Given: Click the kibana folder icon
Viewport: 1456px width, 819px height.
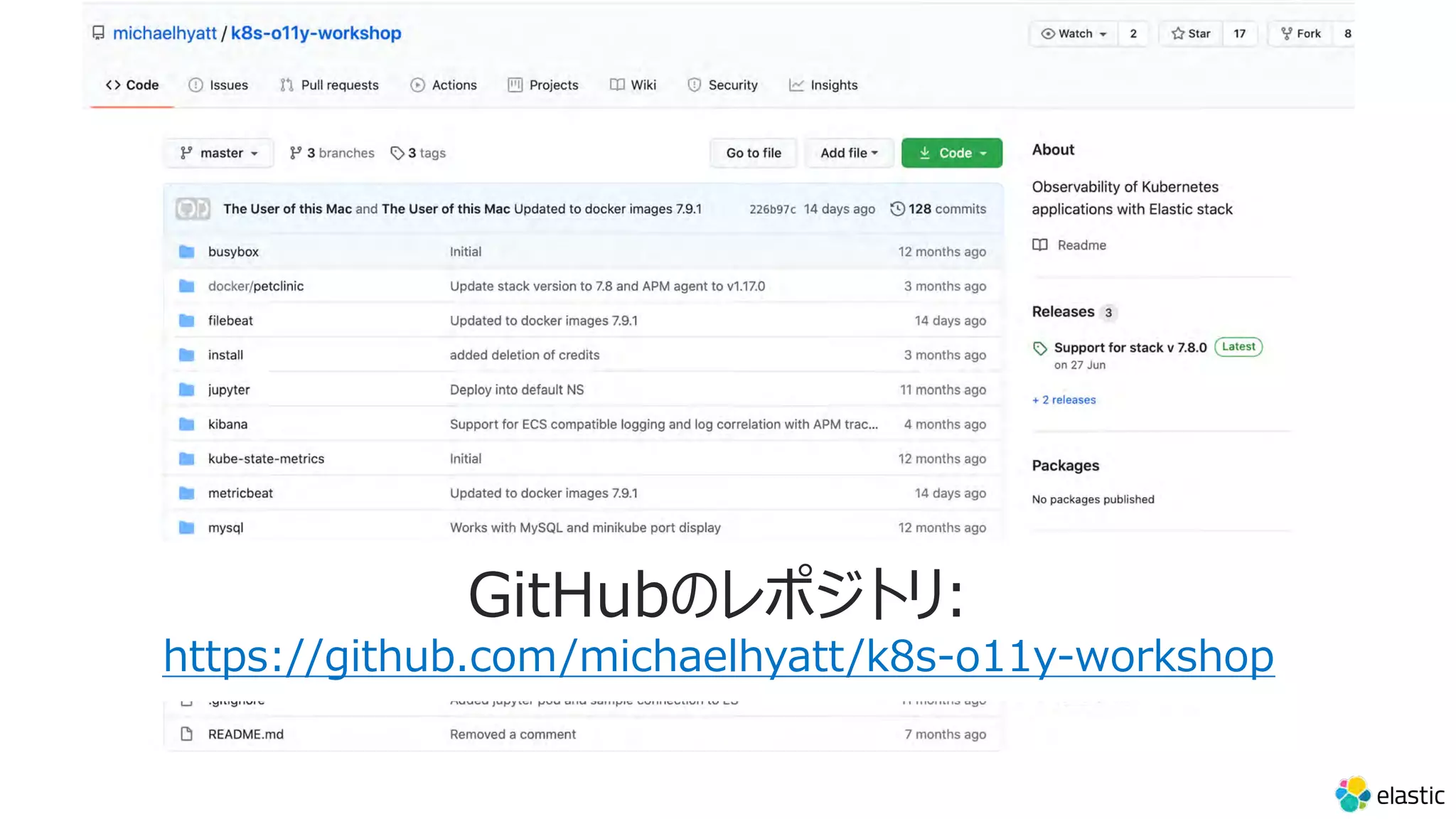Looking at the screenshot, I should click(186, 424).
